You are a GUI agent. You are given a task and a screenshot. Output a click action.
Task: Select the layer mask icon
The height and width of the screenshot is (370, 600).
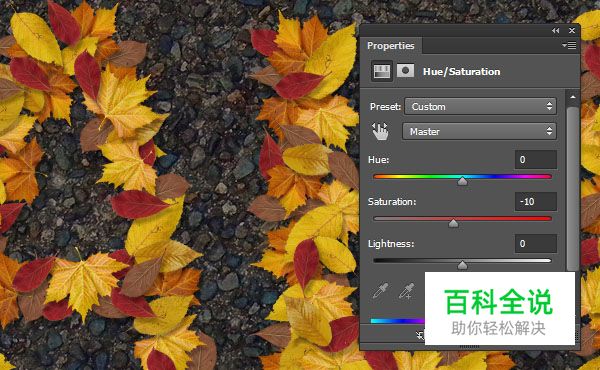[x=405, y=71]
